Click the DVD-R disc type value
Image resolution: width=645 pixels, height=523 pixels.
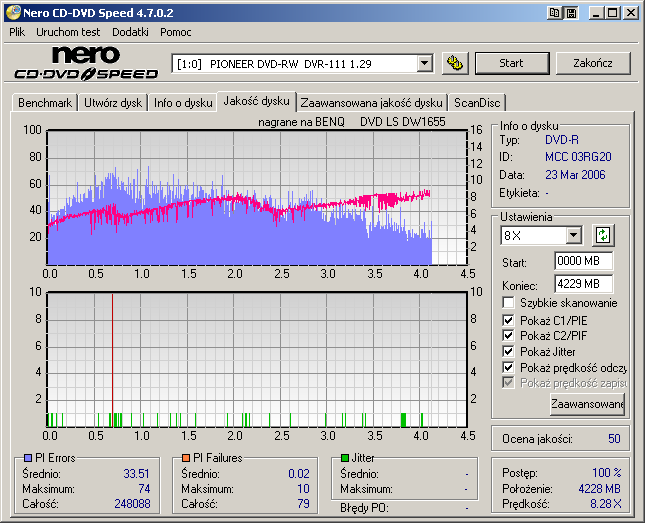(x=562, y=140)
